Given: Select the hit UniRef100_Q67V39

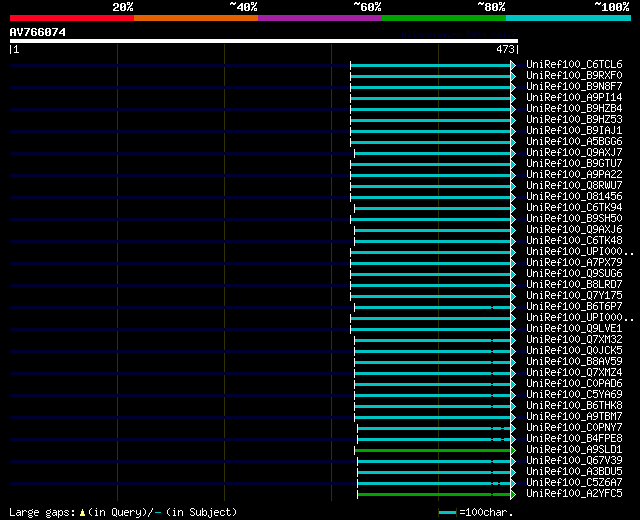Looking at the screenshot, I should click(x=574, y=461).
